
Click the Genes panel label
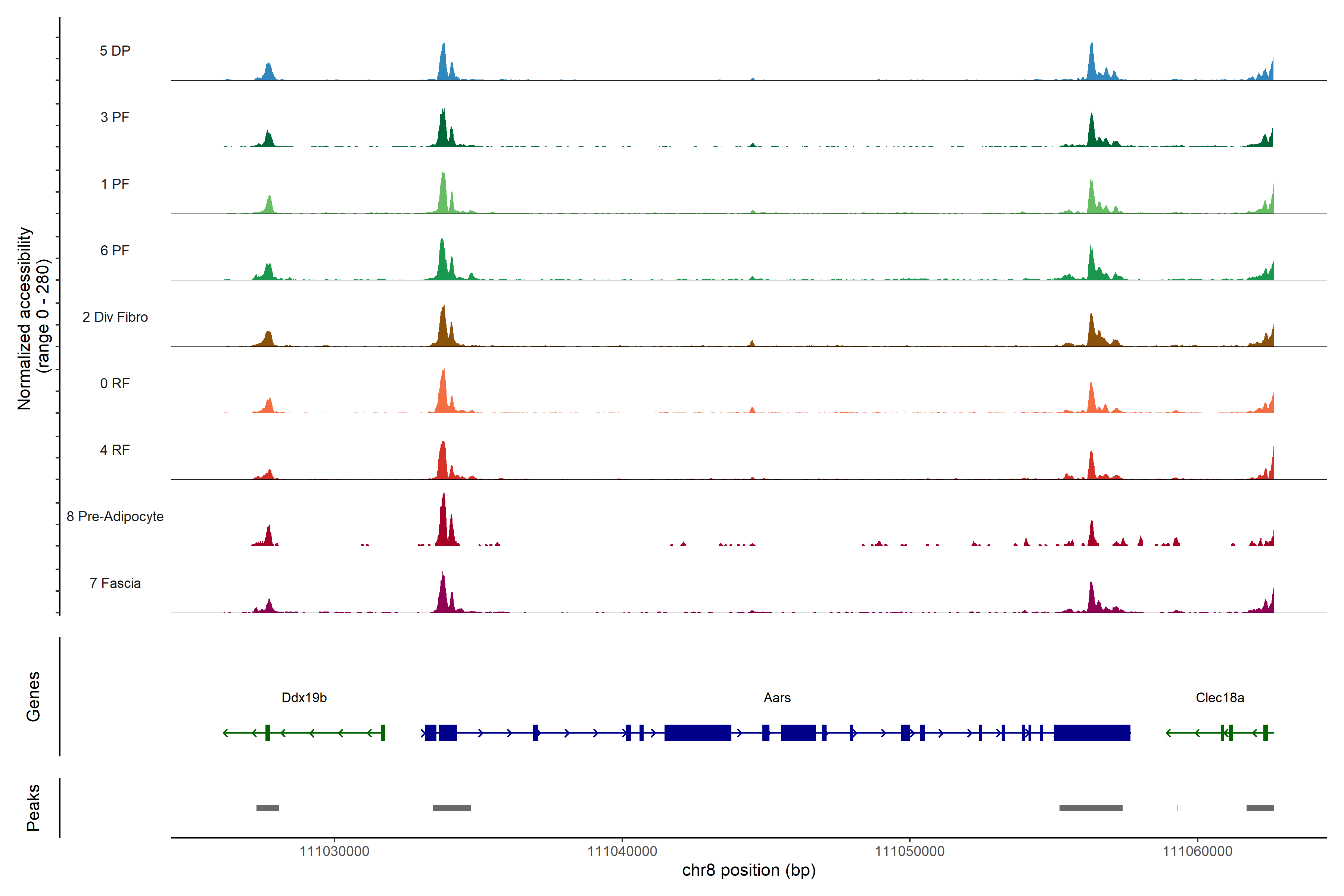pyautogui.click(x=33, y=697)
